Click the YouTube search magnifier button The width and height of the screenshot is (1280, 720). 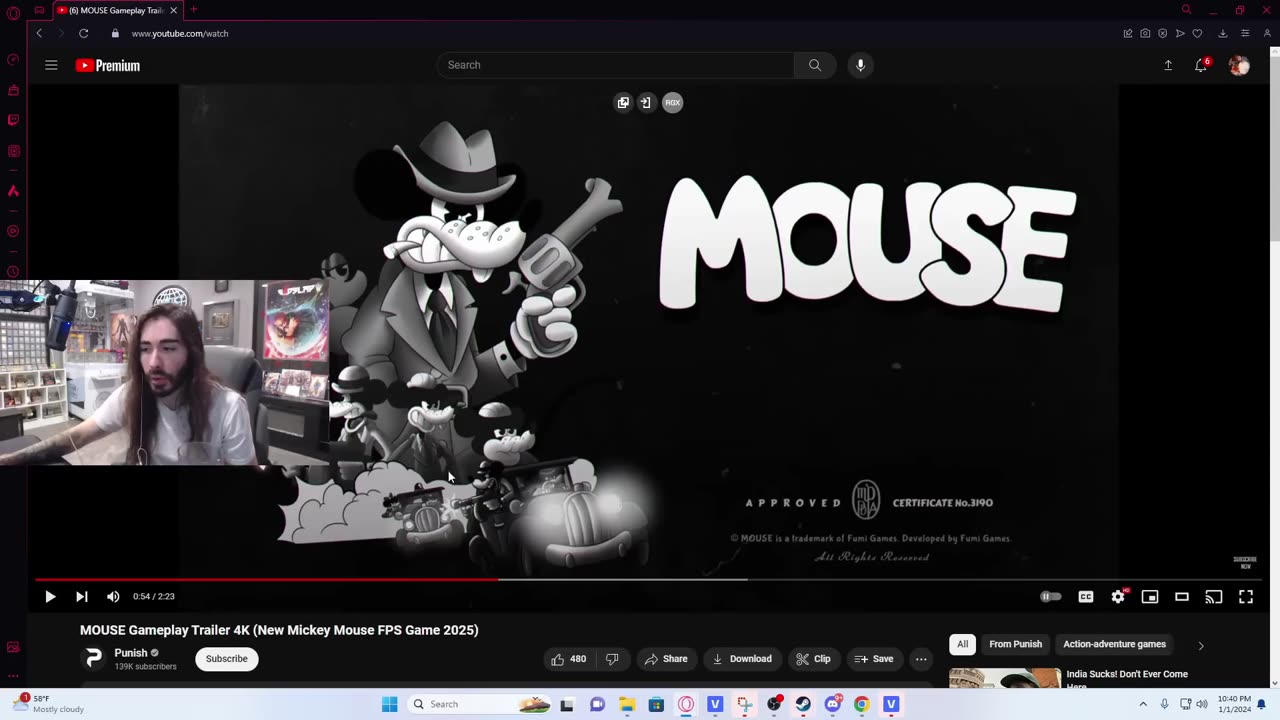point(815,65)
